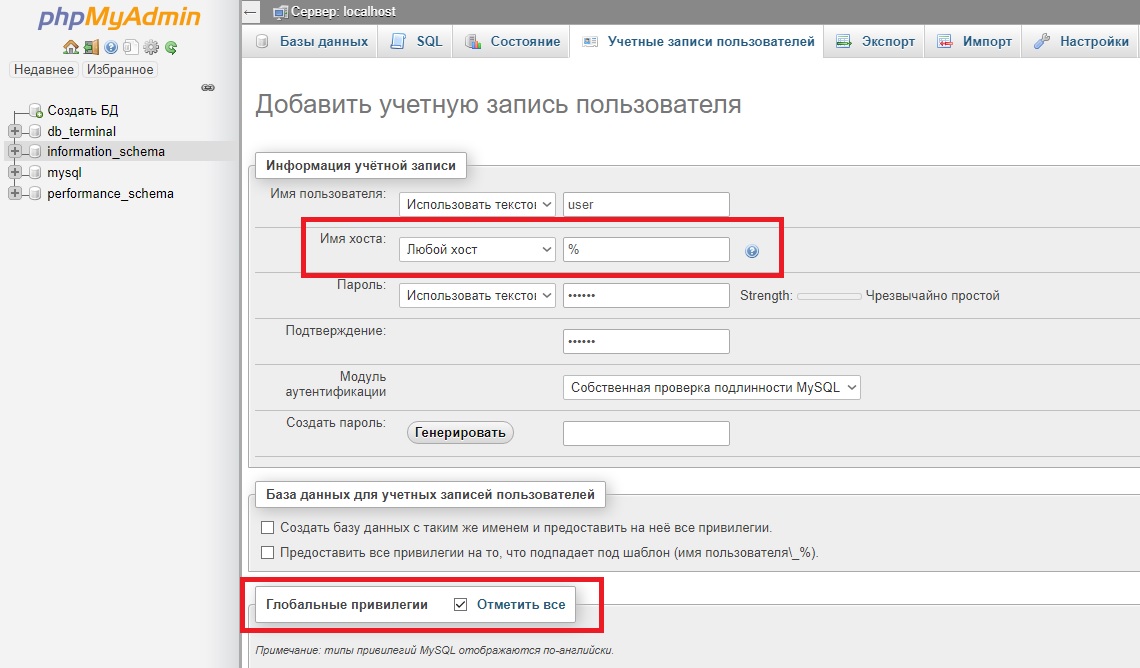Screen dimensions: 1140x668
Task: Go to the Состояние tab
Action: coord(513,41)
